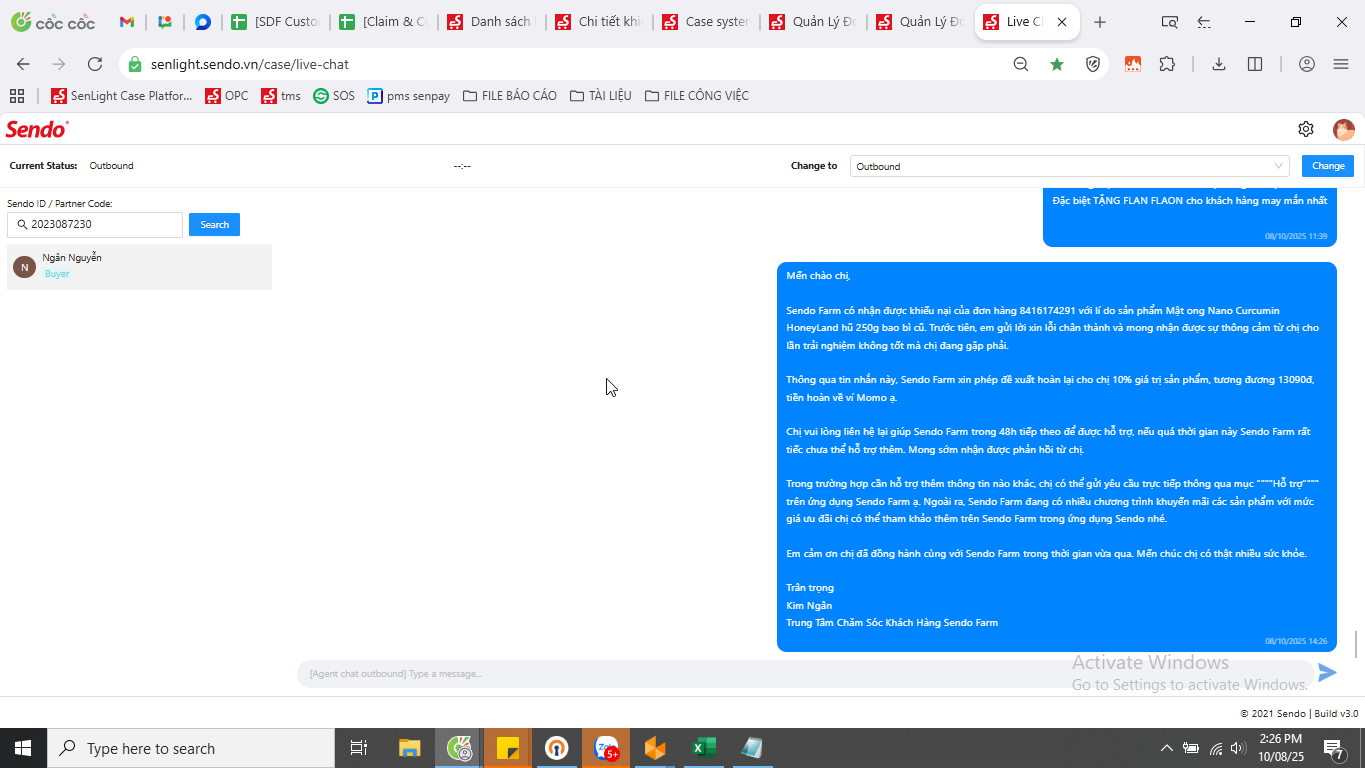Image resolution: width=1365 pixels, height=768 pixels.
Task: Open the pms senpay bookmark
Action: click(409, 96)
